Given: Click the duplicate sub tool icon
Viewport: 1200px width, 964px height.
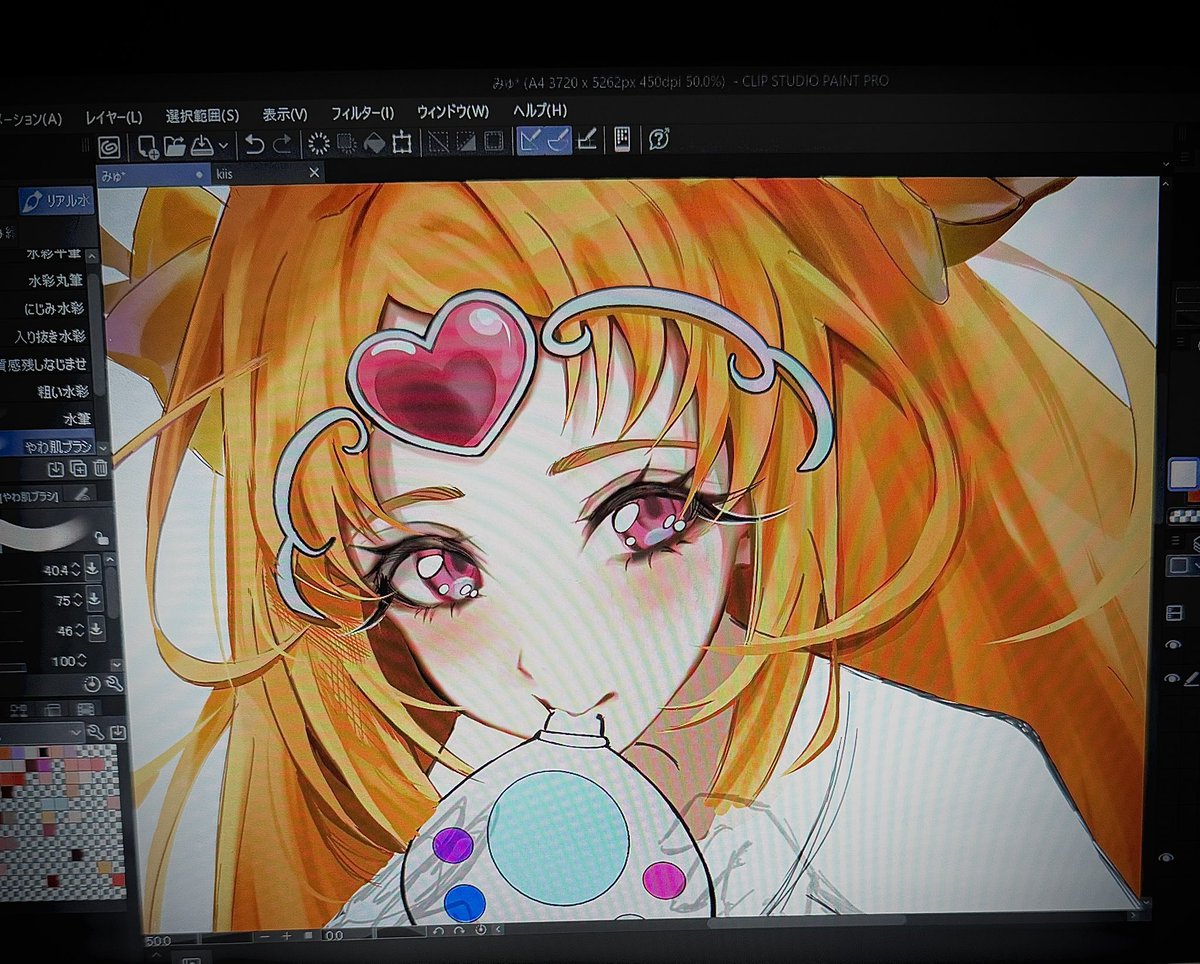Looking at the screenshot, I should coord(78,468).
